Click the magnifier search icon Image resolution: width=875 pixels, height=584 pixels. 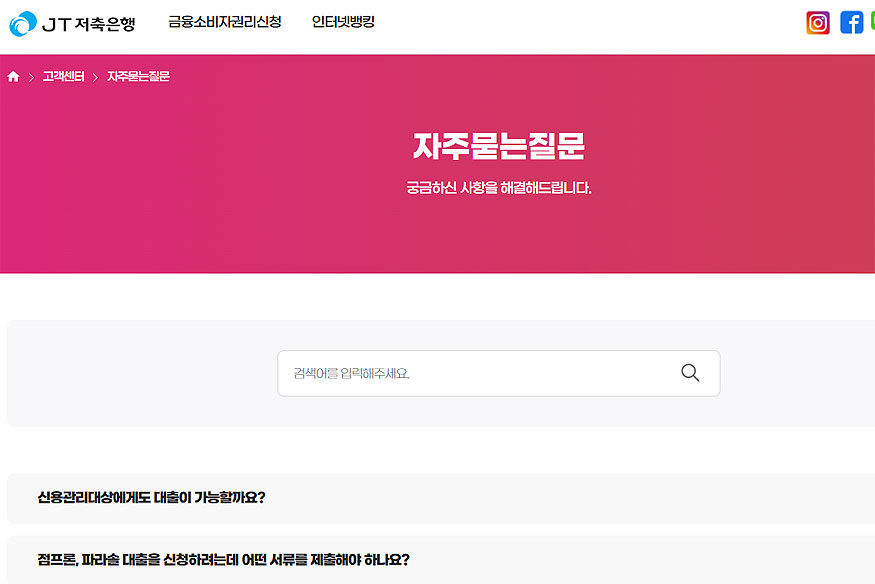[x=690, y=373]
